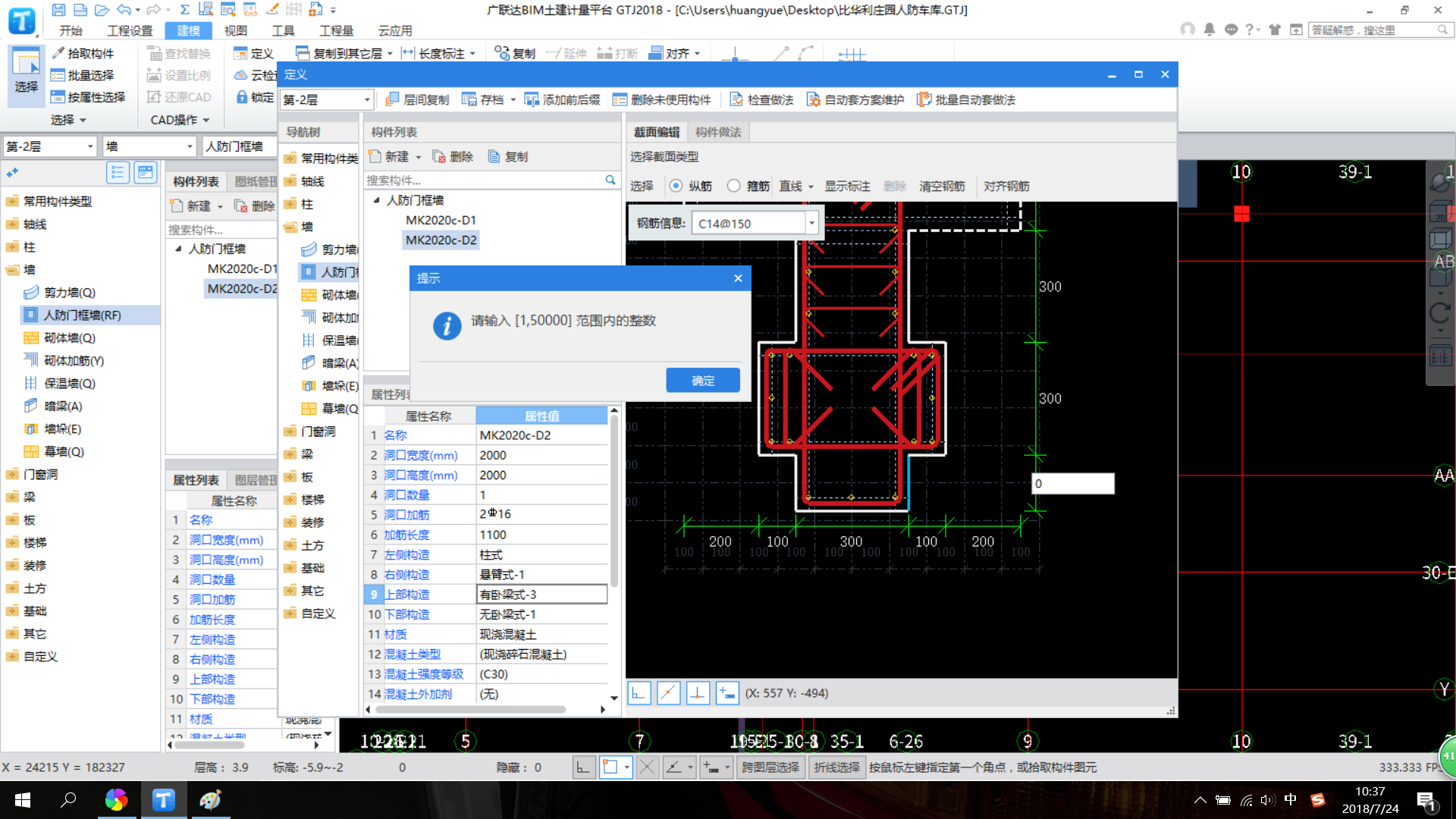The image size is (1456, 819).
Task: Click 长度标注 dimension tool
Action: click(438, 53)
